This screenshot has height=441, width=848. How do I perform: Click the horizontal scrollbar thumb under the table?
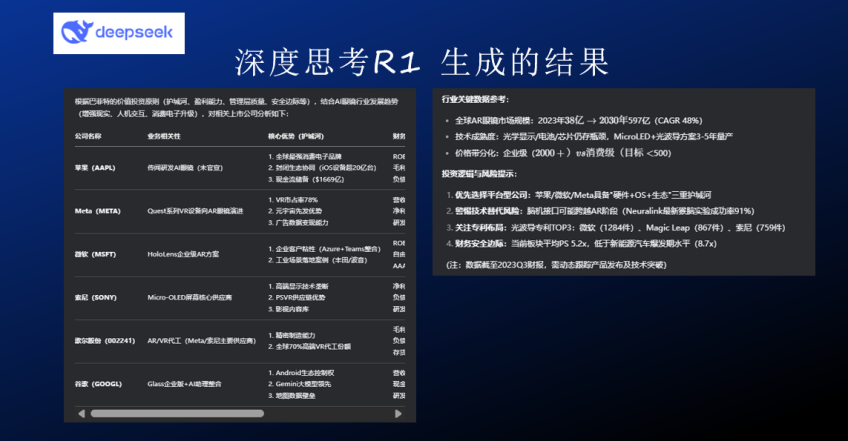pyautogui.click(x=177, y=413)
